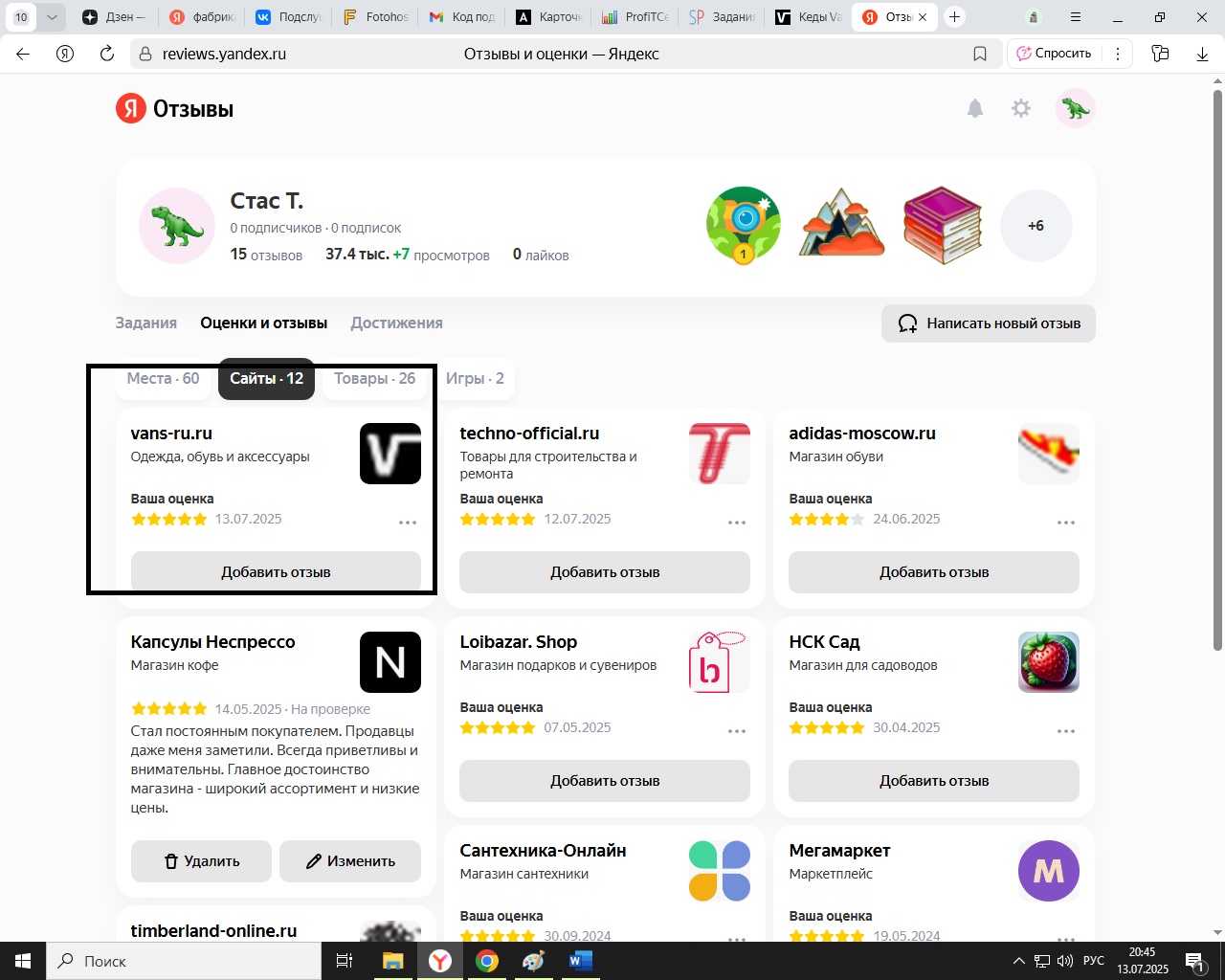The width and height of the screenshot is (1225, 980).
Task: Open the timberland-online.ru title link
Action: (x=213, y=931)
